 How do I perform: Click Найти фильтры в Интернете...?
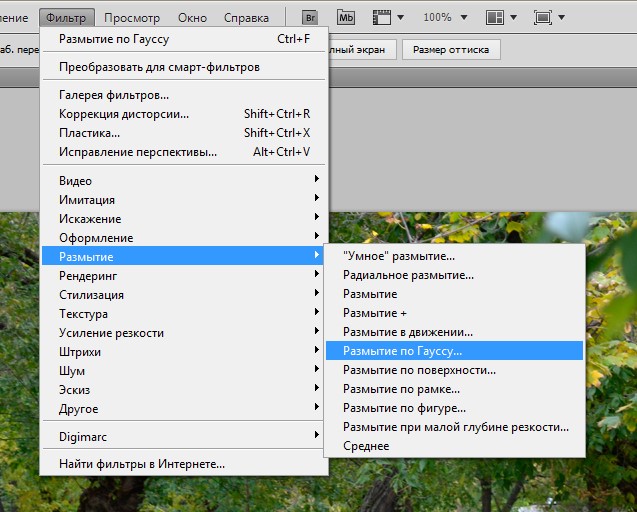coord(142,464)
